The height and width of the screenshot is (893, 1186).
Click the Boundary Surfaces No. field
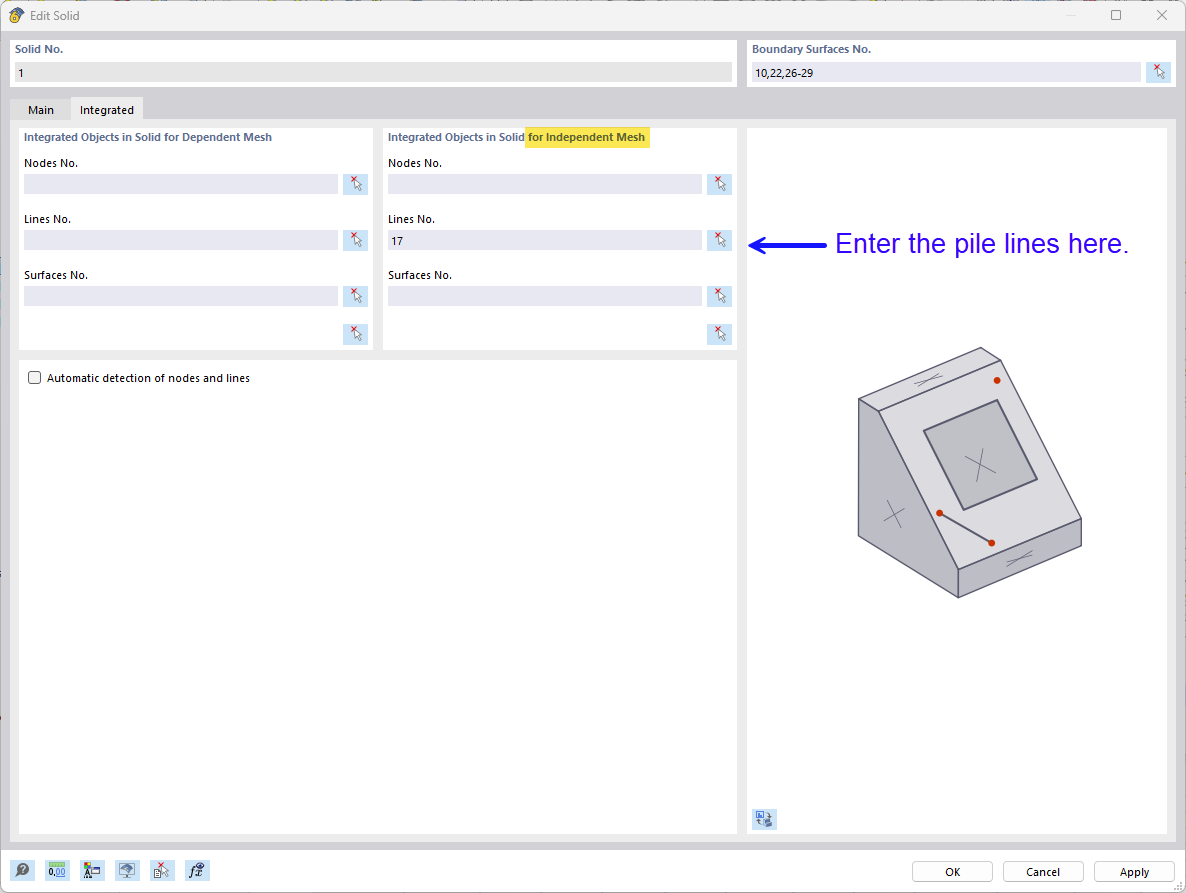pos(945,71)
